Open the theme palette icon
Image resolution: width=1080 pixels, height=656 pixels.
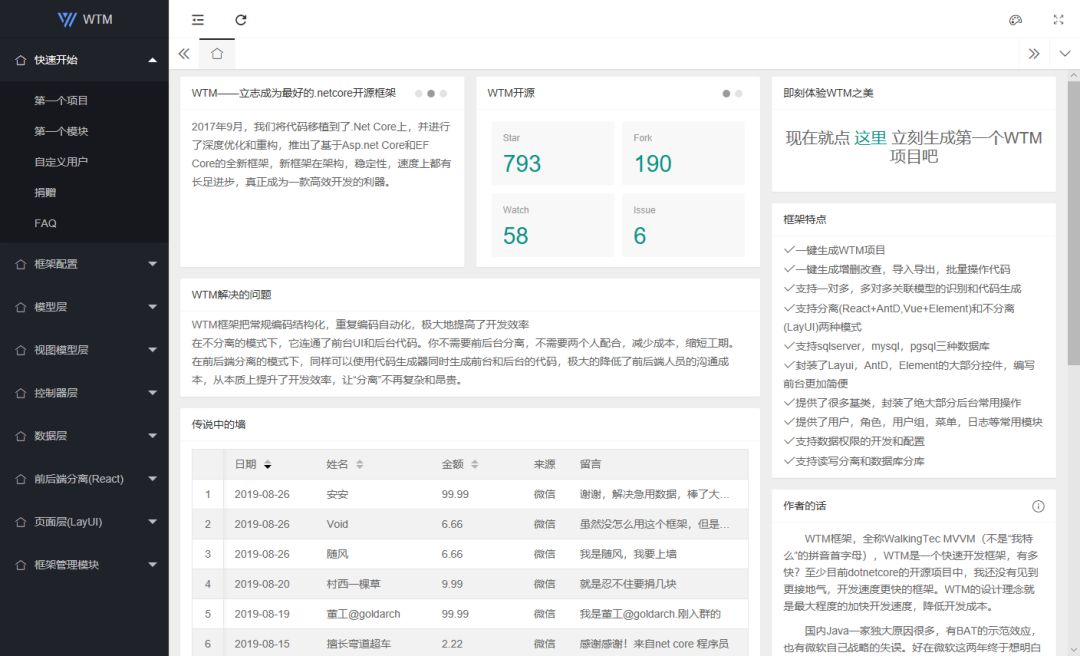(x=1016, y=20)
